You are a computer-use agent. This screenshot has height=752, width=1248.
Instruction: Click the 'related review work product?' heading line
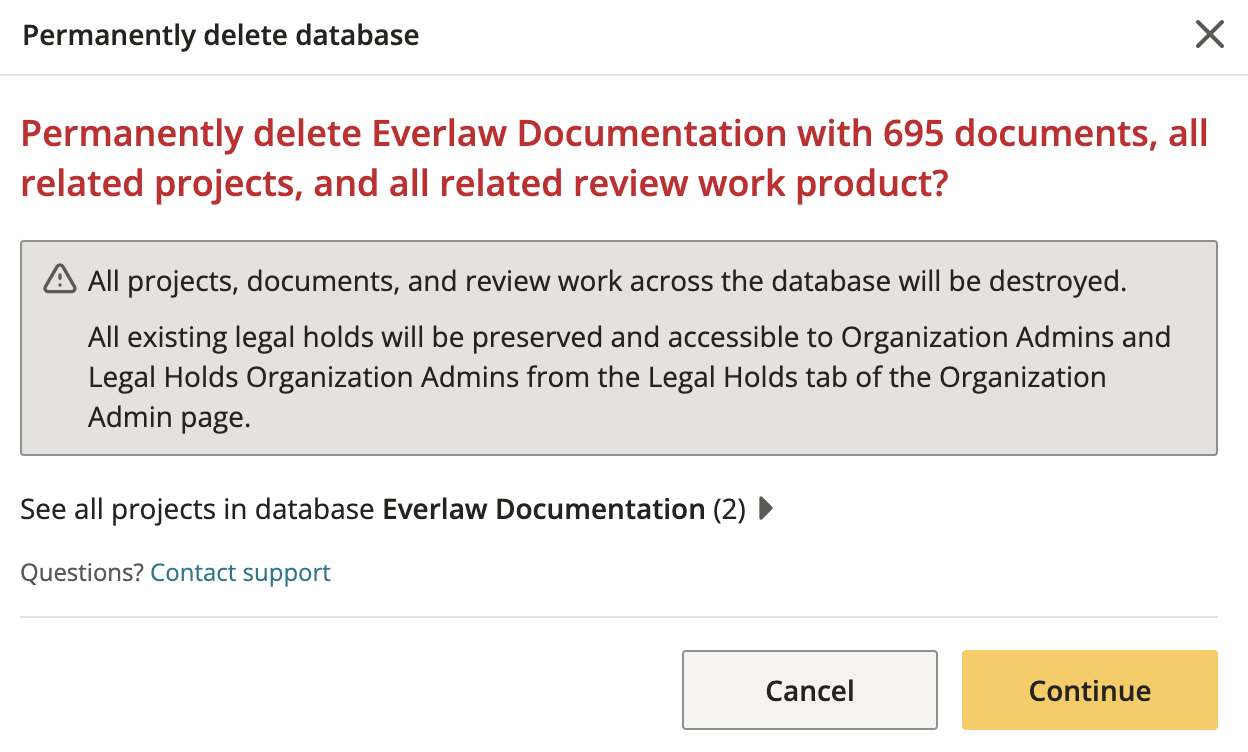[x=484, y=184]
